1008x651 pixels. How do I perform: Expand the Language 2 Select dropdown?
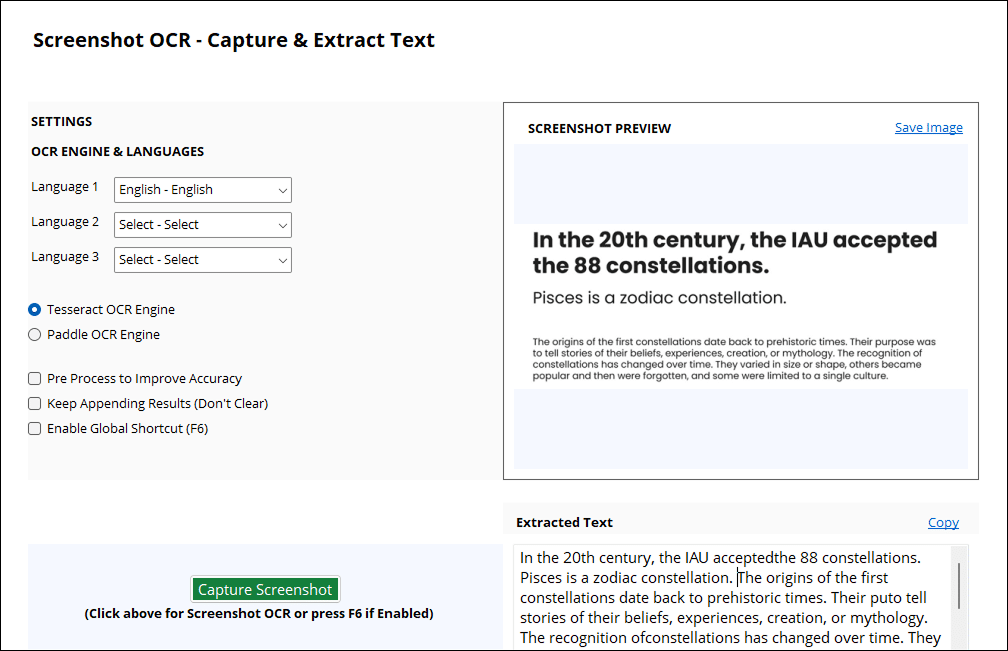pyautogui.click(x=202, y=225)
